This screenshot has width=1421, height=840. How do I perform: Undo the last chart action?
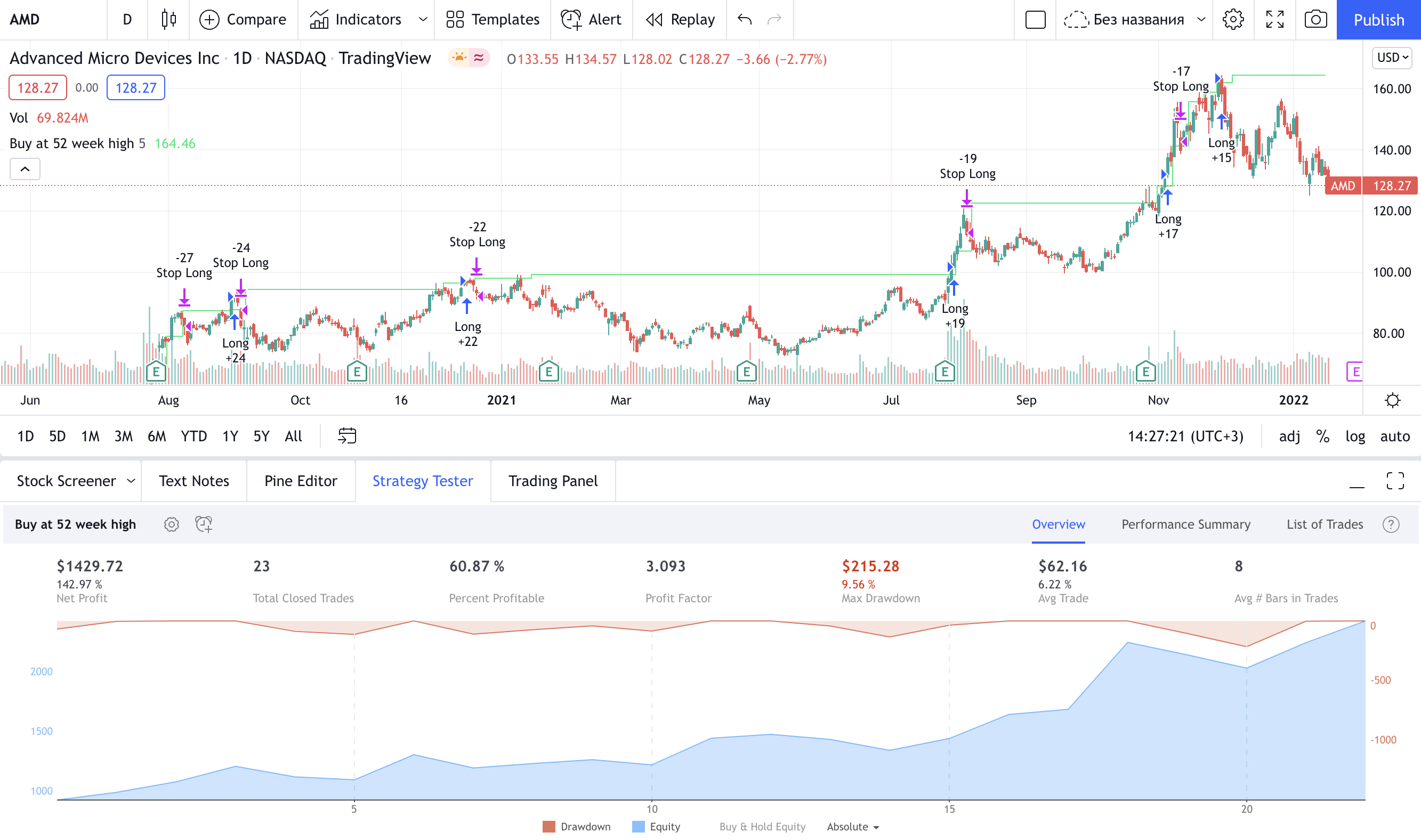(745, 20)
